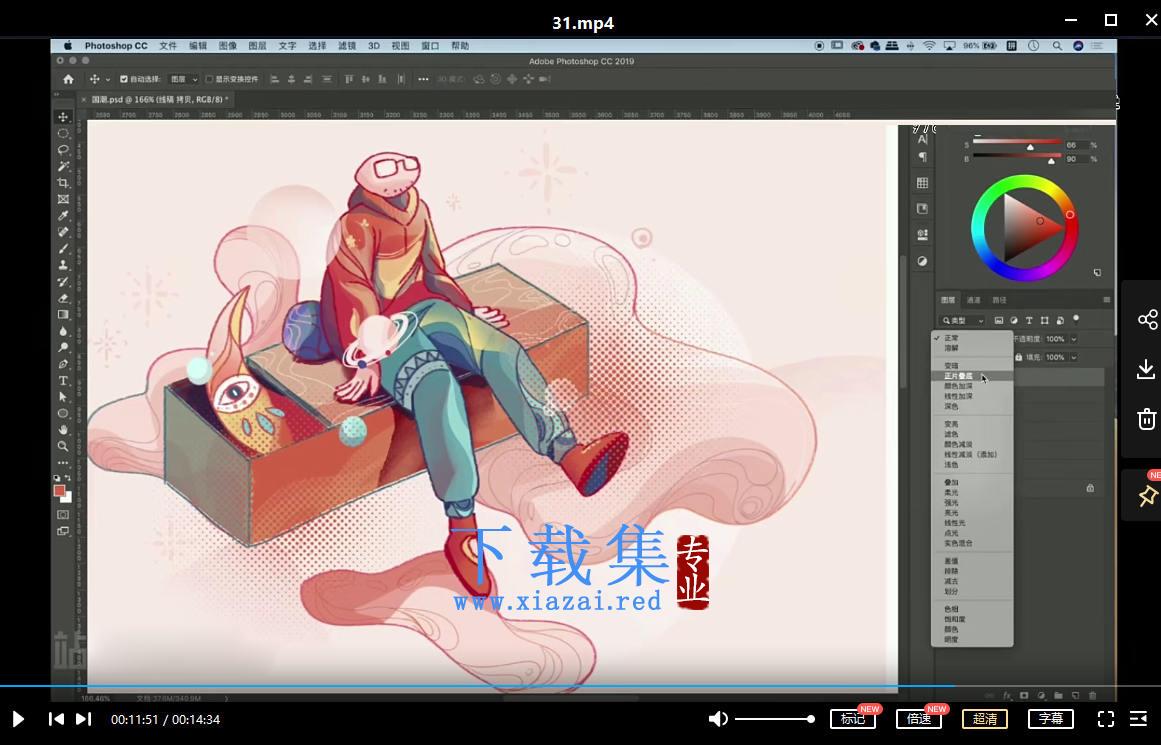The image size is (1161, 745).
Task: Enable the 显示变换控件 checkbox
Action: 209,79
